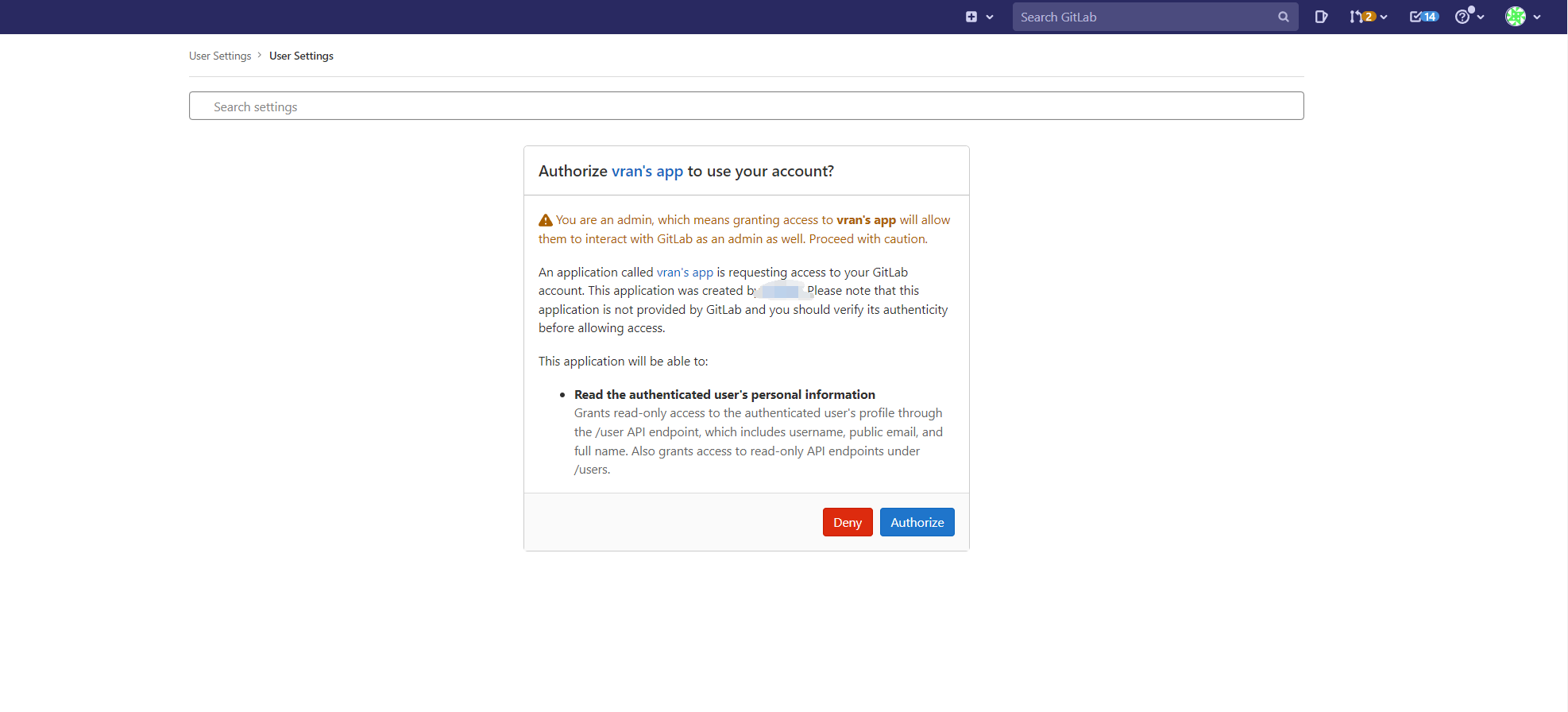Expand the user profile menu chevron
This screenshot has width=1568, height=712.
tap(1537, 17)
